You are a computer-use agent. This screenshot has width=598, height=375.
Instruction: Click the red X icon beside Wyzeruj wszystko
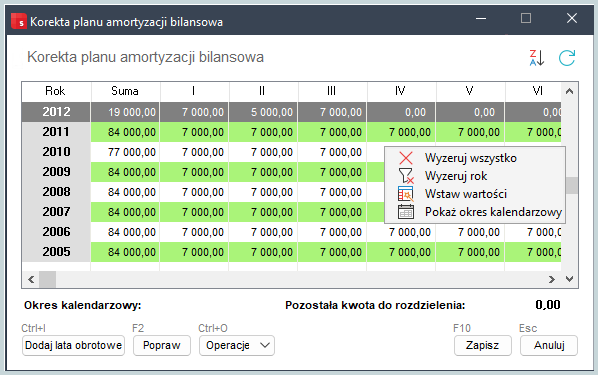(x=406, y=158)
